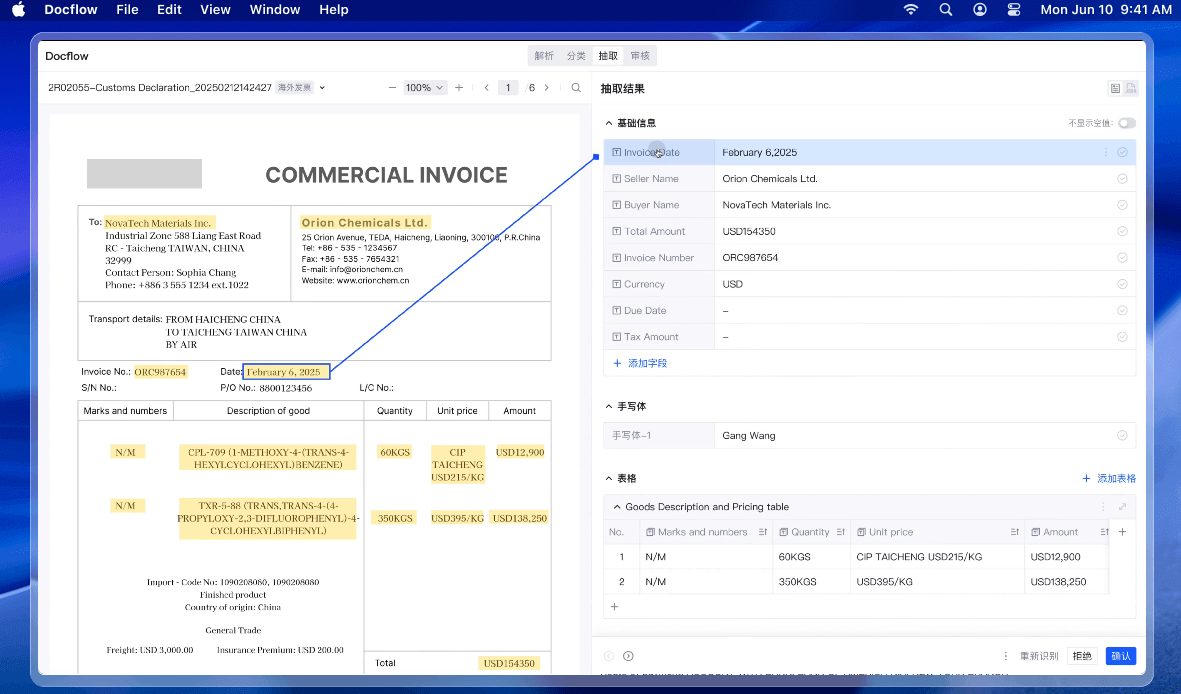
Task: Open the Window menu in menu bar
Action: [275, 10]
